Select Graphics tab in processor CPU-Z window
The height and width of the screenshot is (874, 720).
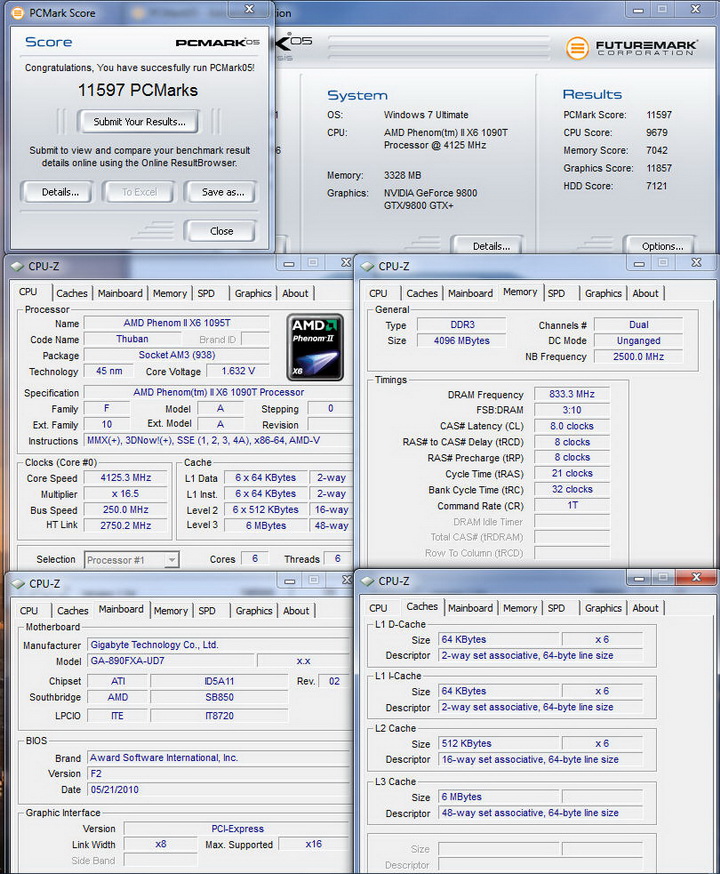(253, 293)
